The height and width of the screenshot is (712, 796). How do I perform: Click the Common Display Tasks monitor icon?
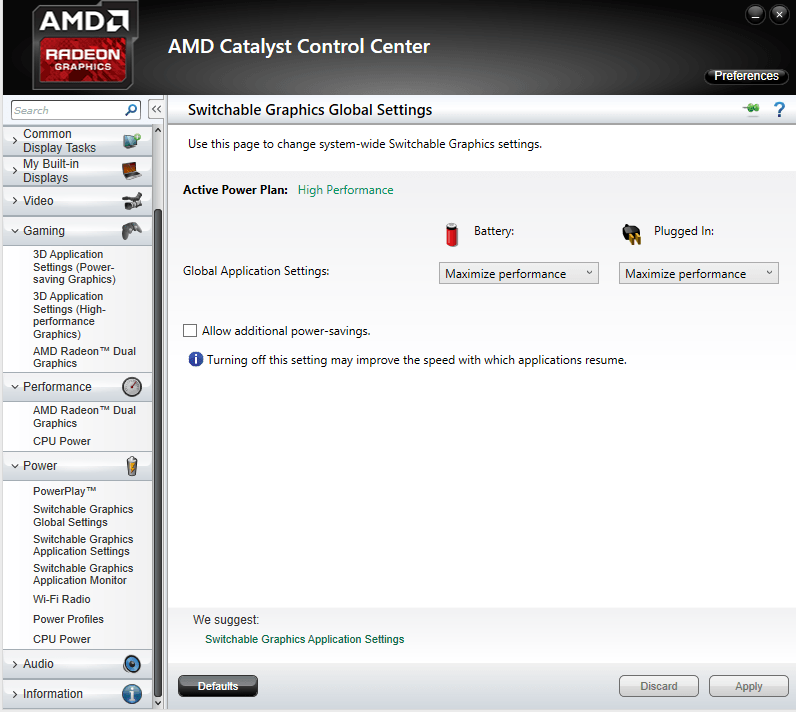click(x=132, y=141)
